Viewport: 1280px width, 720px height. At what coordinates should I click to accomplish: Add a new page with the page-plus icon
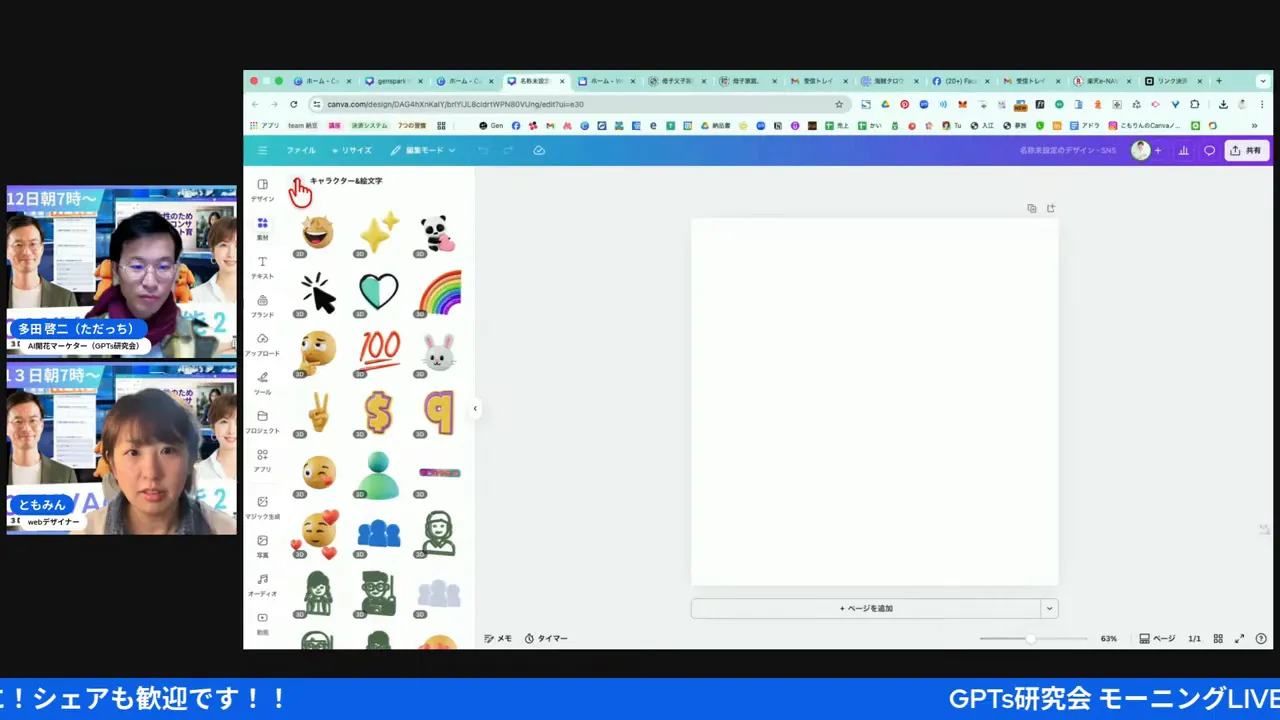pyautogui.click(x=1051, y=208)
